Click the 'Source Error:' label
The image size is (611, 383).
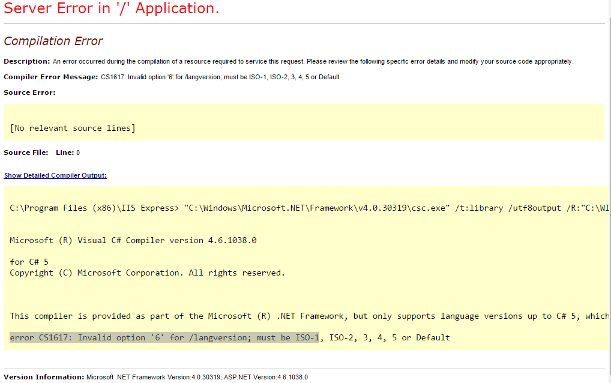point(30,92)
